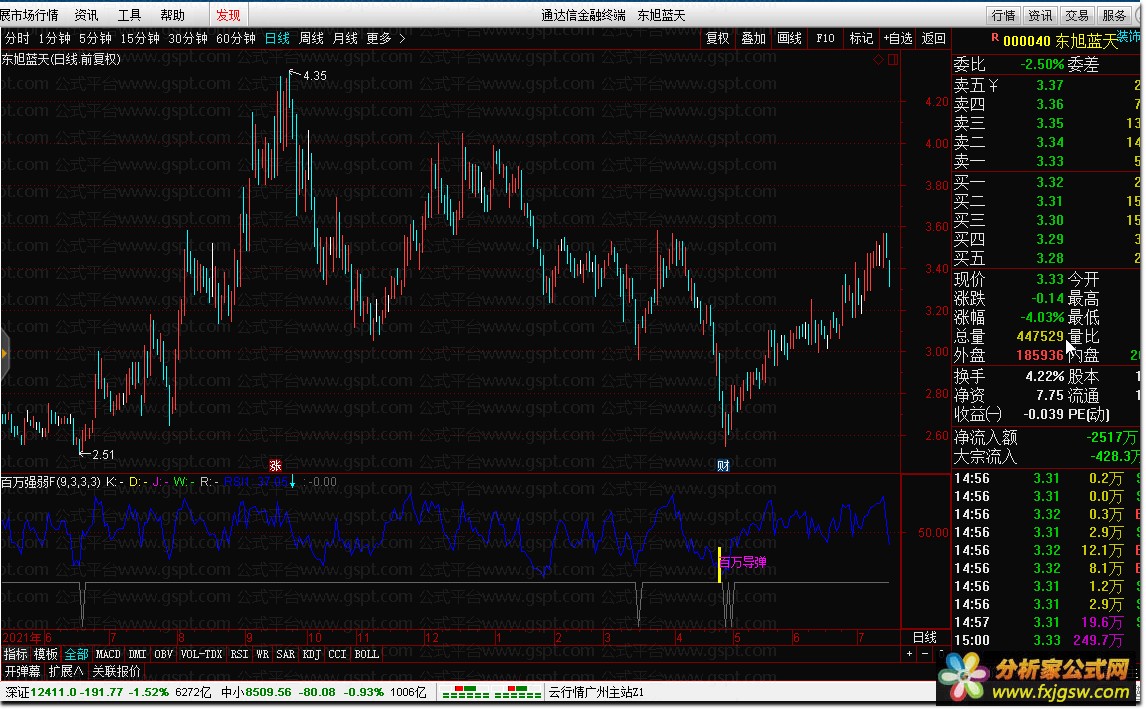Select the 日线 daily period
Screen dimensions: 1146x709
(277, 38)
